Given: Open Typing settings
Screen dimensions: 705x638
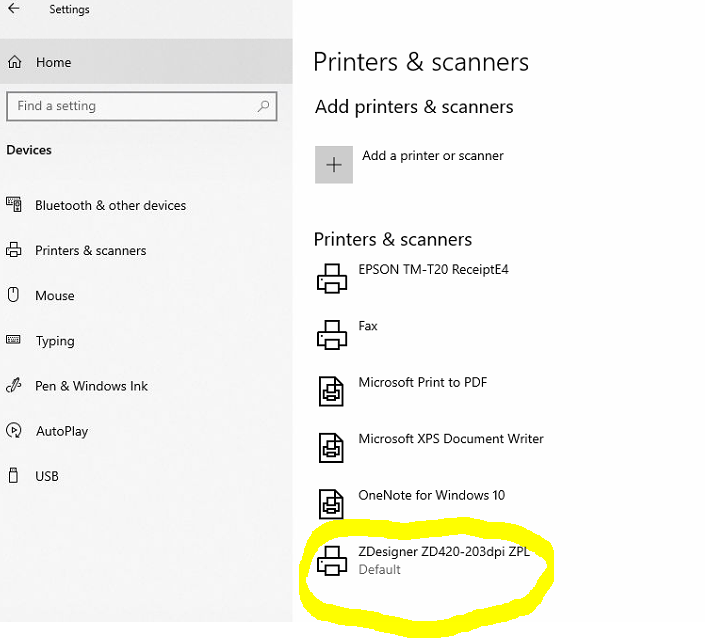Looking at the screenshot, I should click(x=55, y=341).
